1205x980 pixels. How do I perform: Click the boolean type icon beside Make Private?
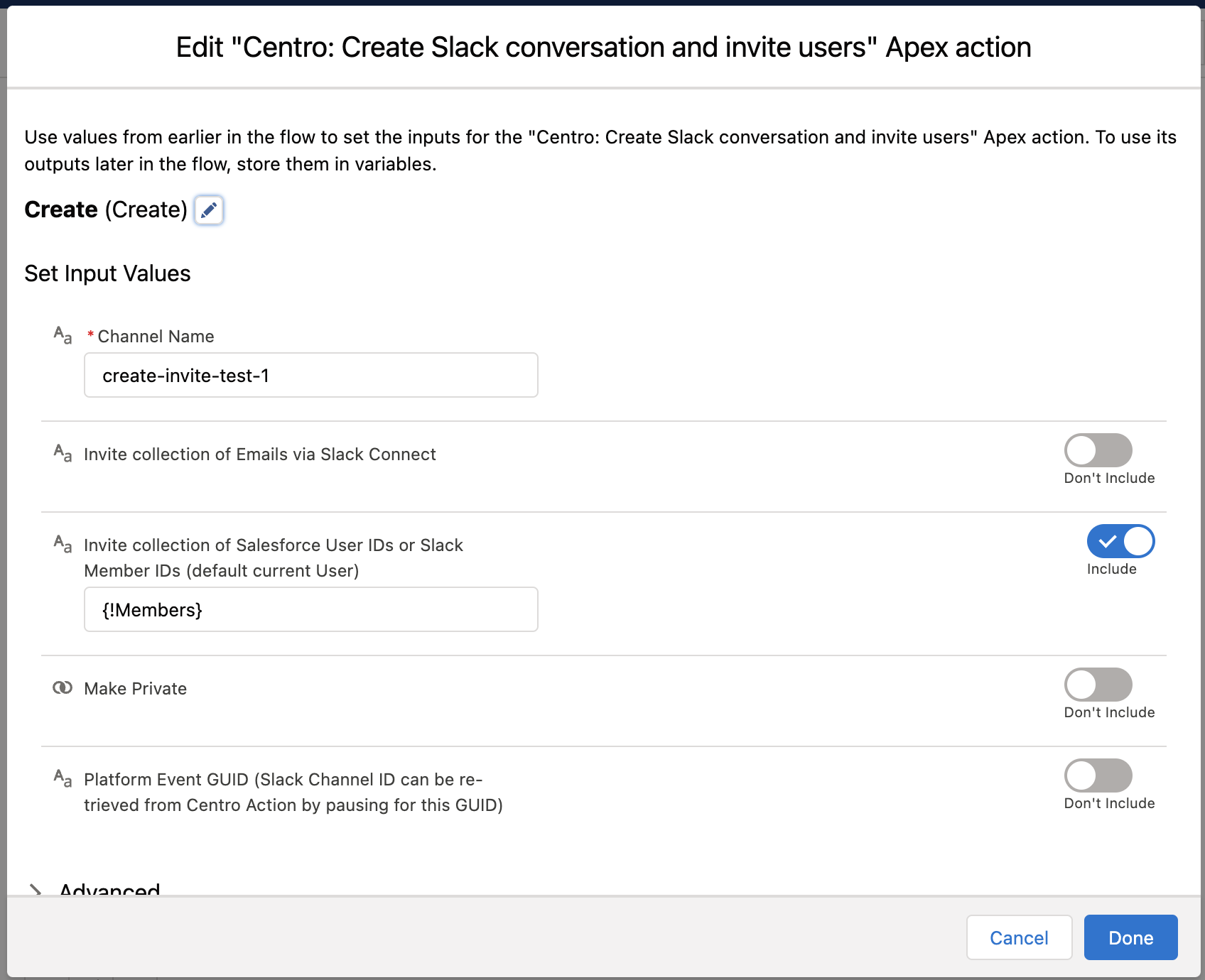[63, 687]
